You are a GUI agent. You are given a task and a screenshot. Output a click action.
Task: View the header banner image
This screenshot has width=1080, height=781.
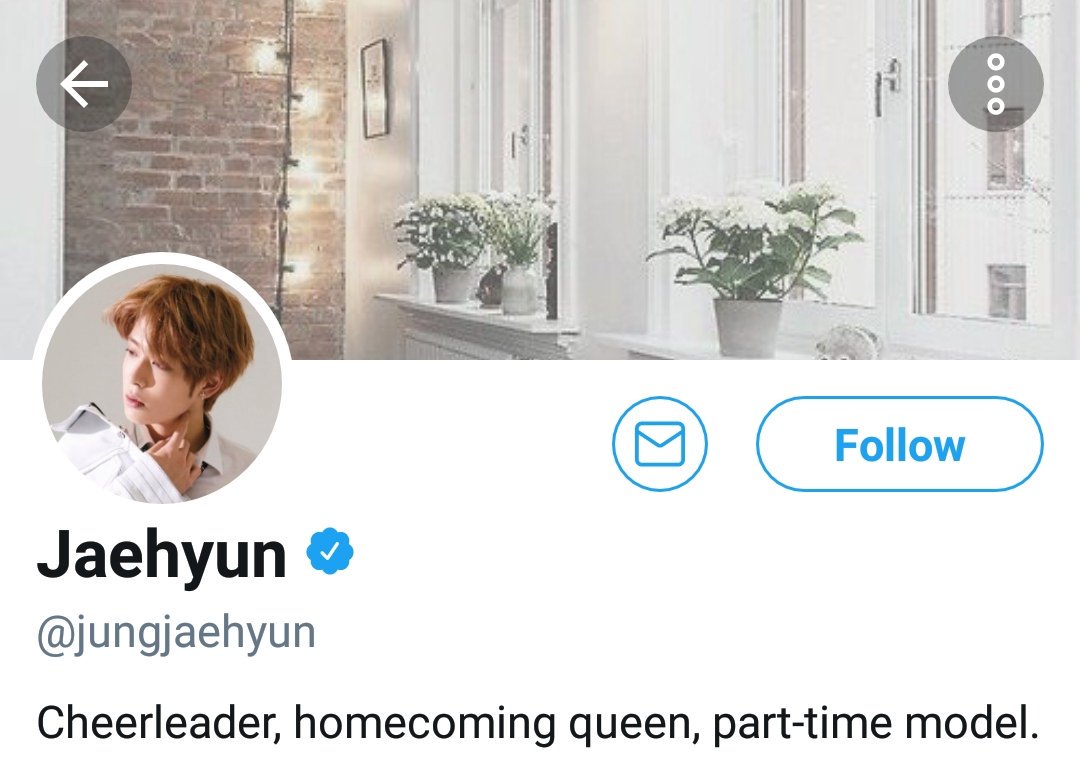coord(540,179)
